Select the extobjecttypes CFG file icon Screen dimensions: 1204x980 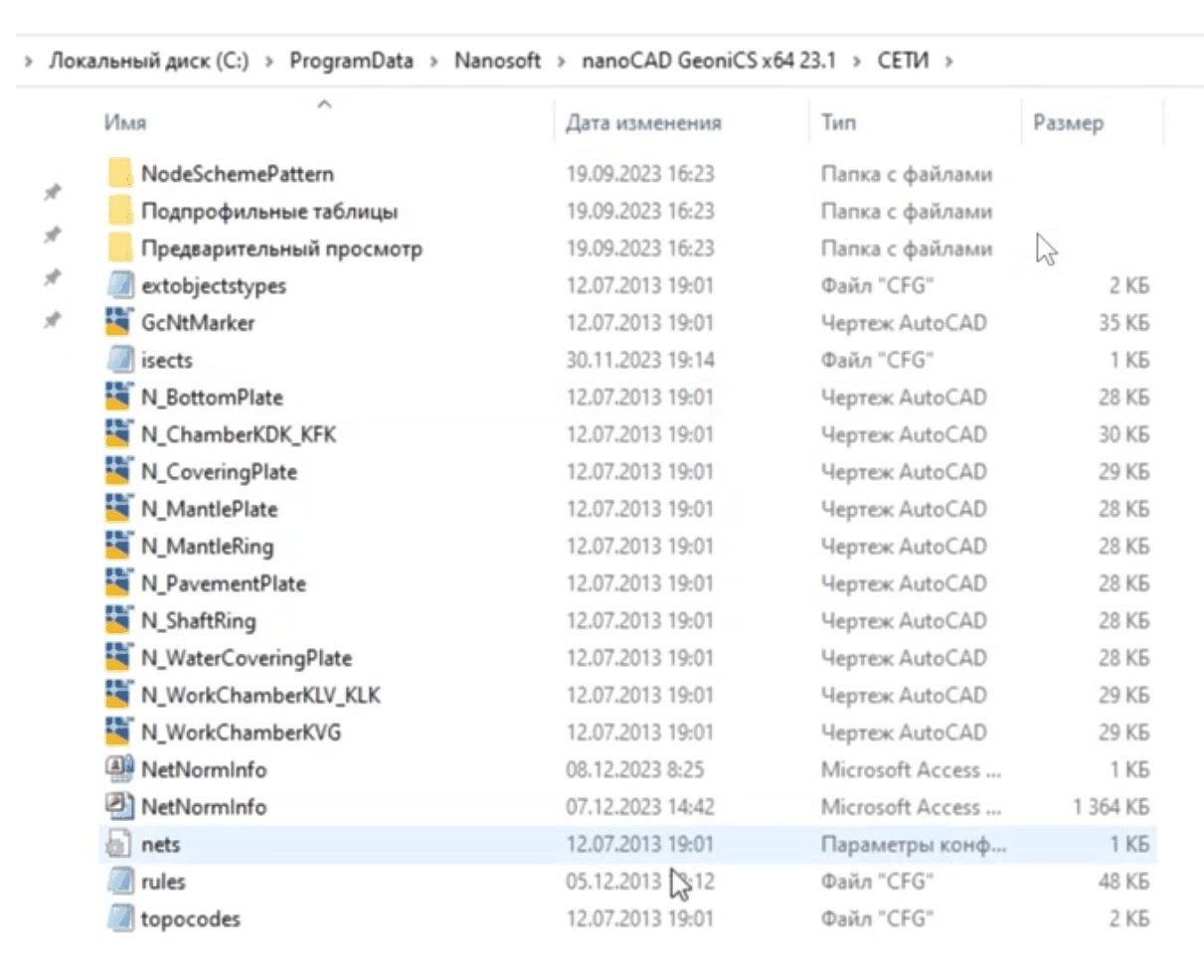click(x=120, y=286)
